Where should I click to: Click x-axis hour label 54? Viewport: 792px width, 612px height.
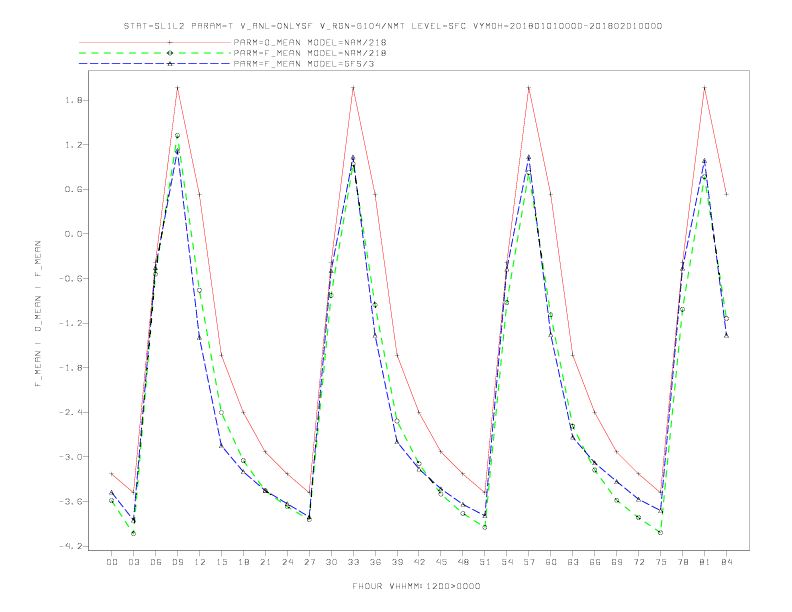pyautogui.click(x=507, y=562)
